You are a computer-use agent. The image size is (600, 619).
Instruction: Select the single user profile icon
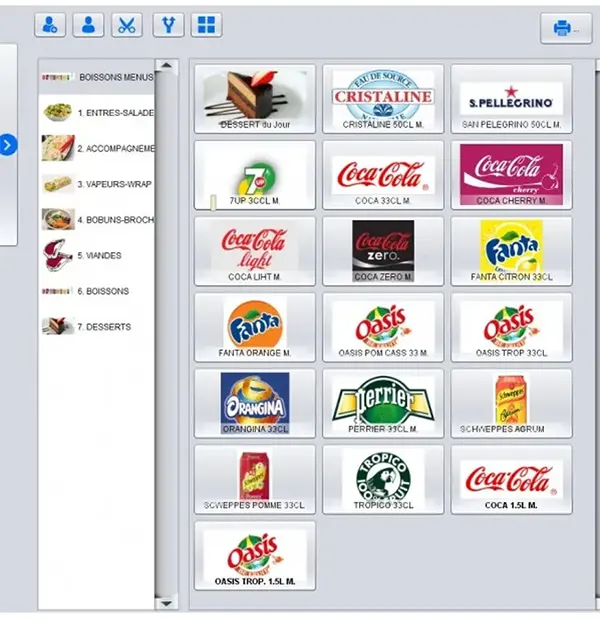point(88,25)
